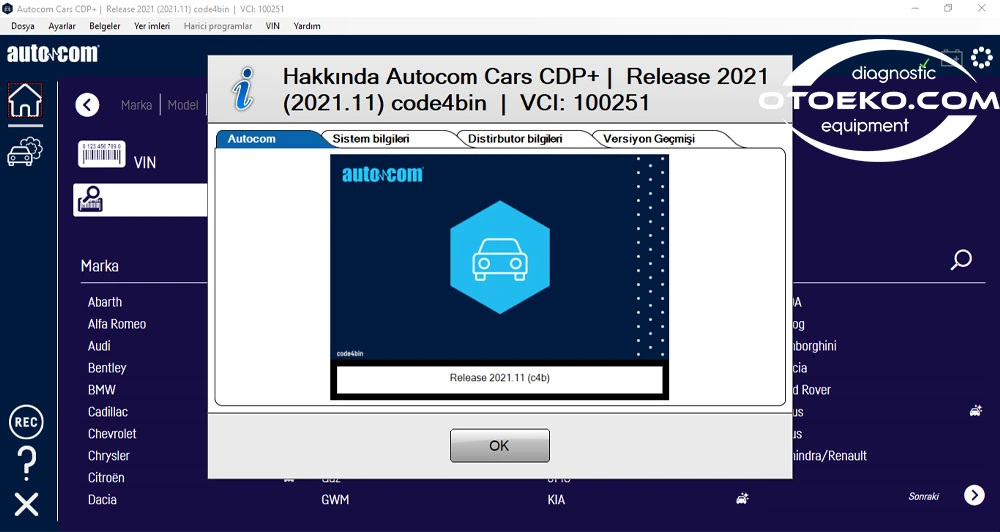Click the autocom logo top left

pos(52,54)
